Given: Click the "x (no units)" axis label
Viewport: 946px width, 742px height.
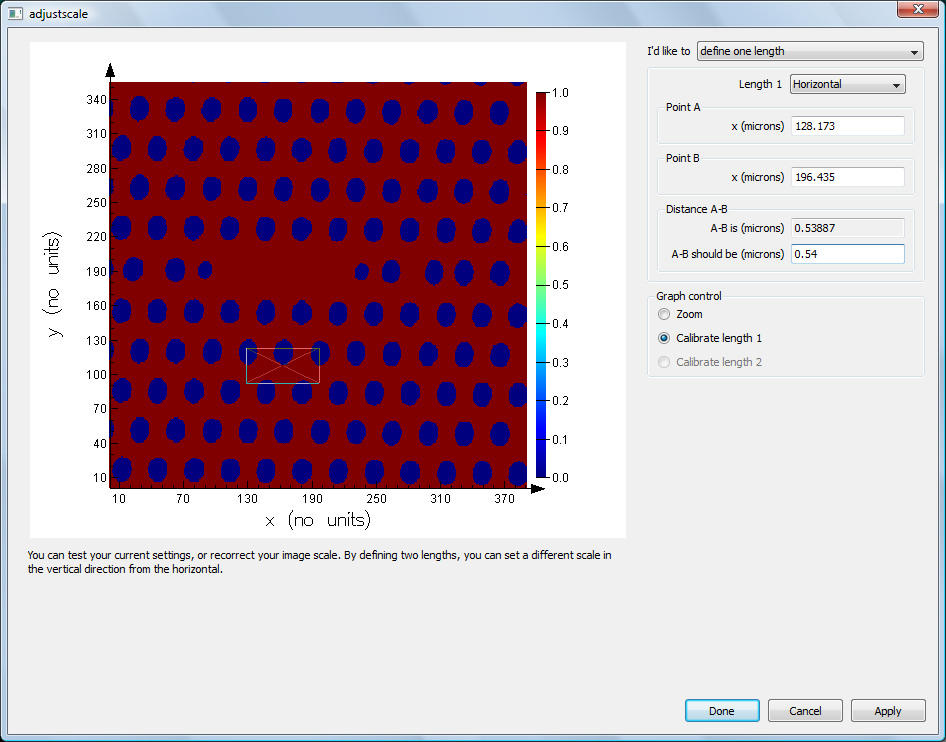Looking at the screenshot, I should 318,520.
